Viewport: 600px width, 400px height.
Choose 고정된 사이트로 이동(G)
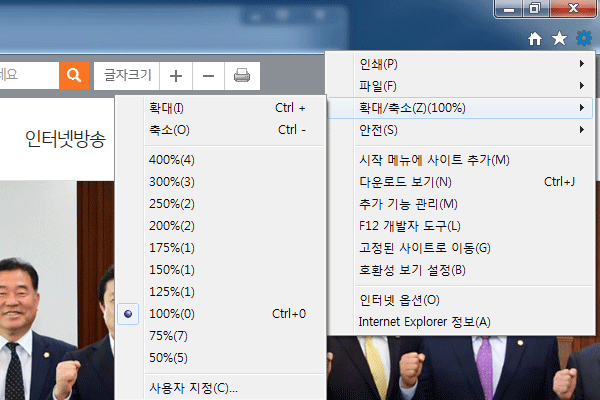click(460, 248)
